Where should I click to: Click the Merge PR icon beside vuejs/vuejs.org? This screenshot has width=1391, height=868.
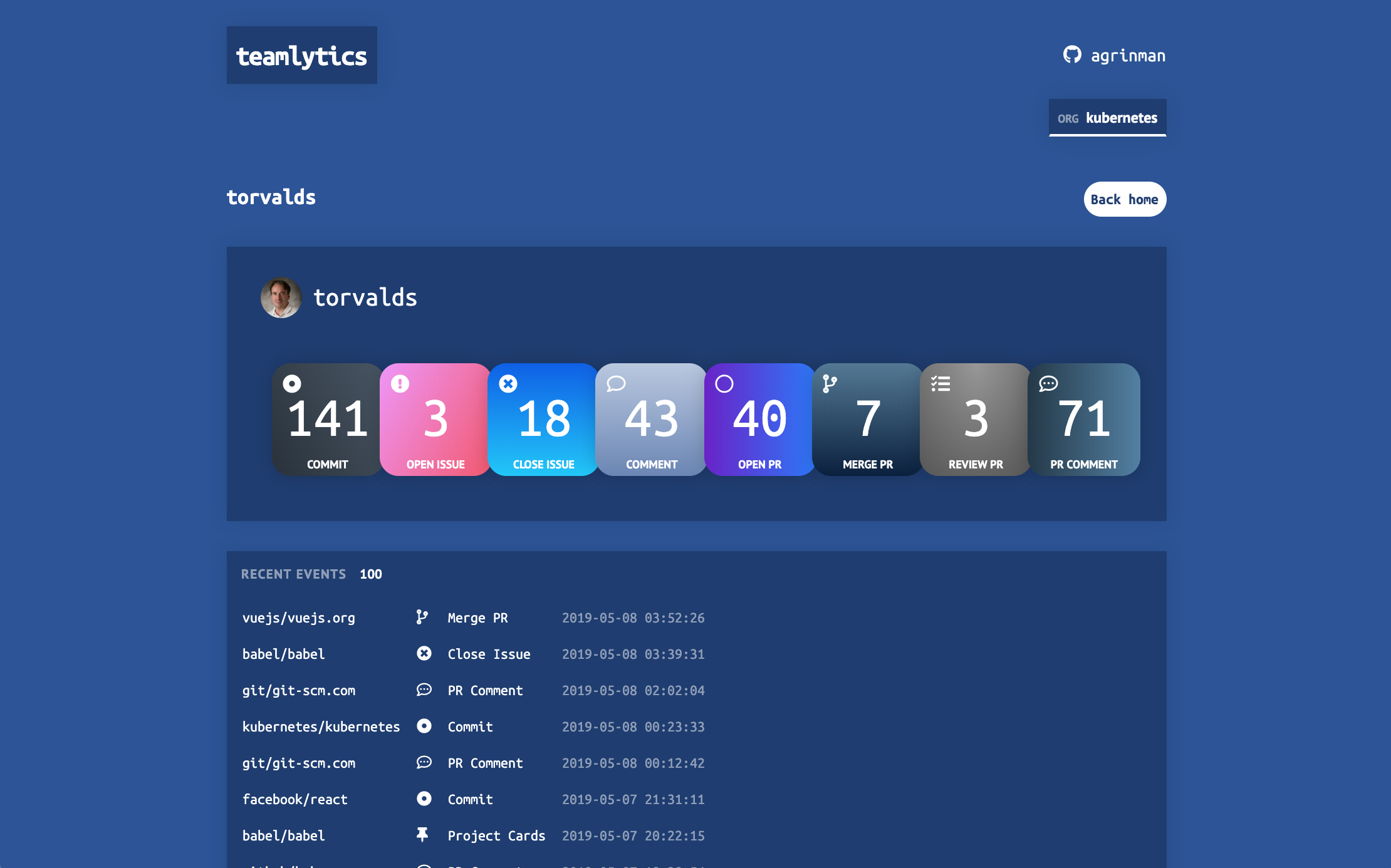[424, 617]
